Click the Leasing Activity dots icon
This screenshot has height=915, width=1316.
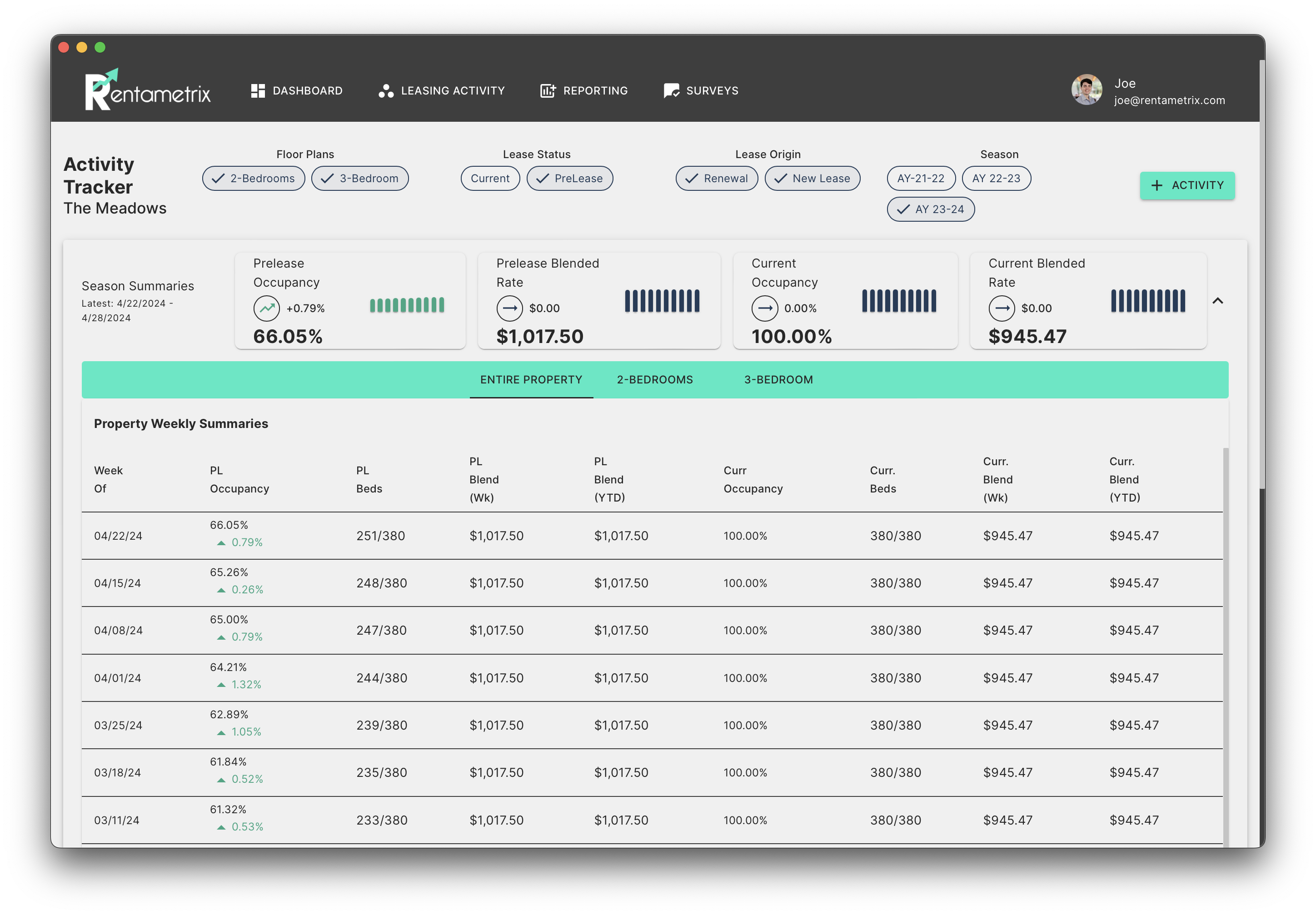[386, 90]
